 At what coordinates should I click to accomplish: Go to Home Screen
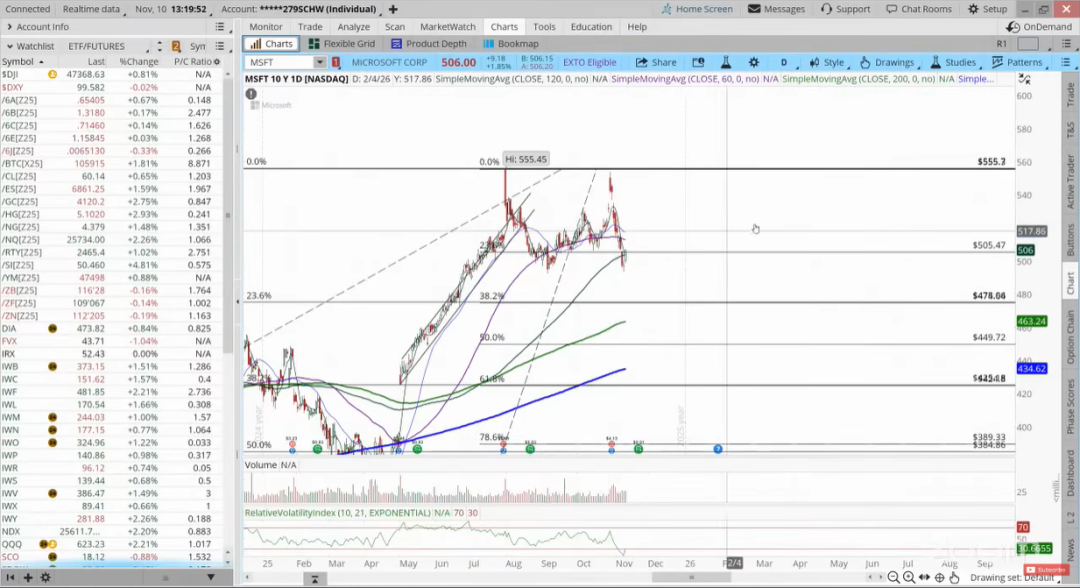pyautogui.click(x=696, y=9)
